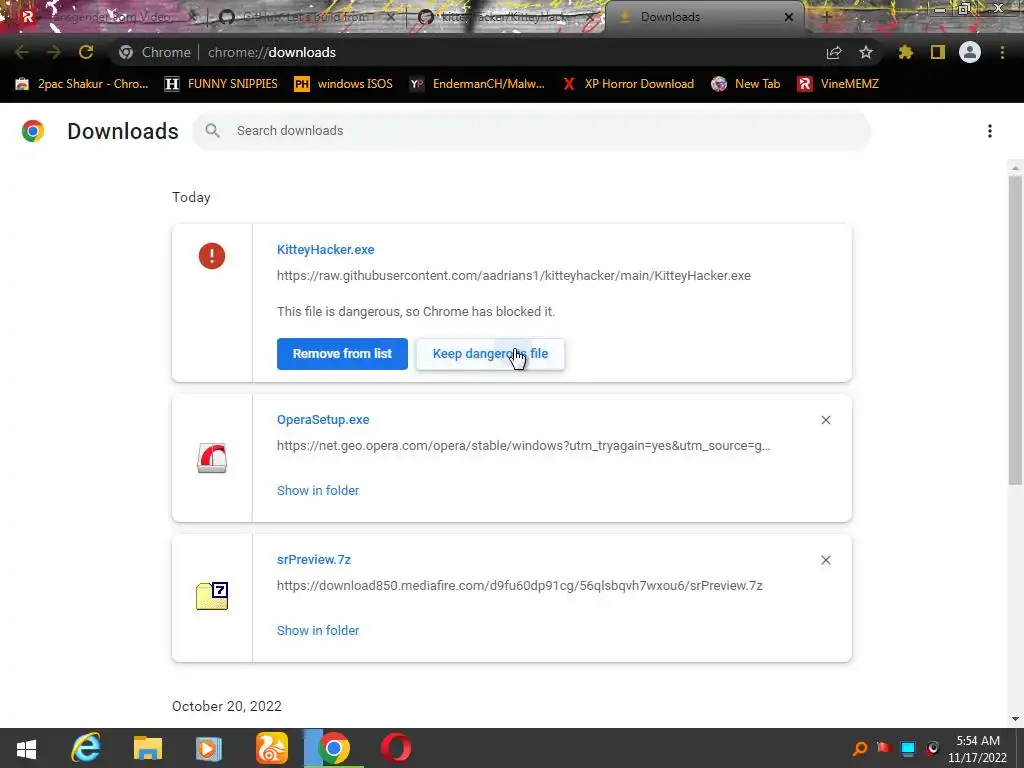Viewport: 1024px width, 768px height.
Task: Click the address bar URL chrome://downloads
Action: tap(272, 52)
